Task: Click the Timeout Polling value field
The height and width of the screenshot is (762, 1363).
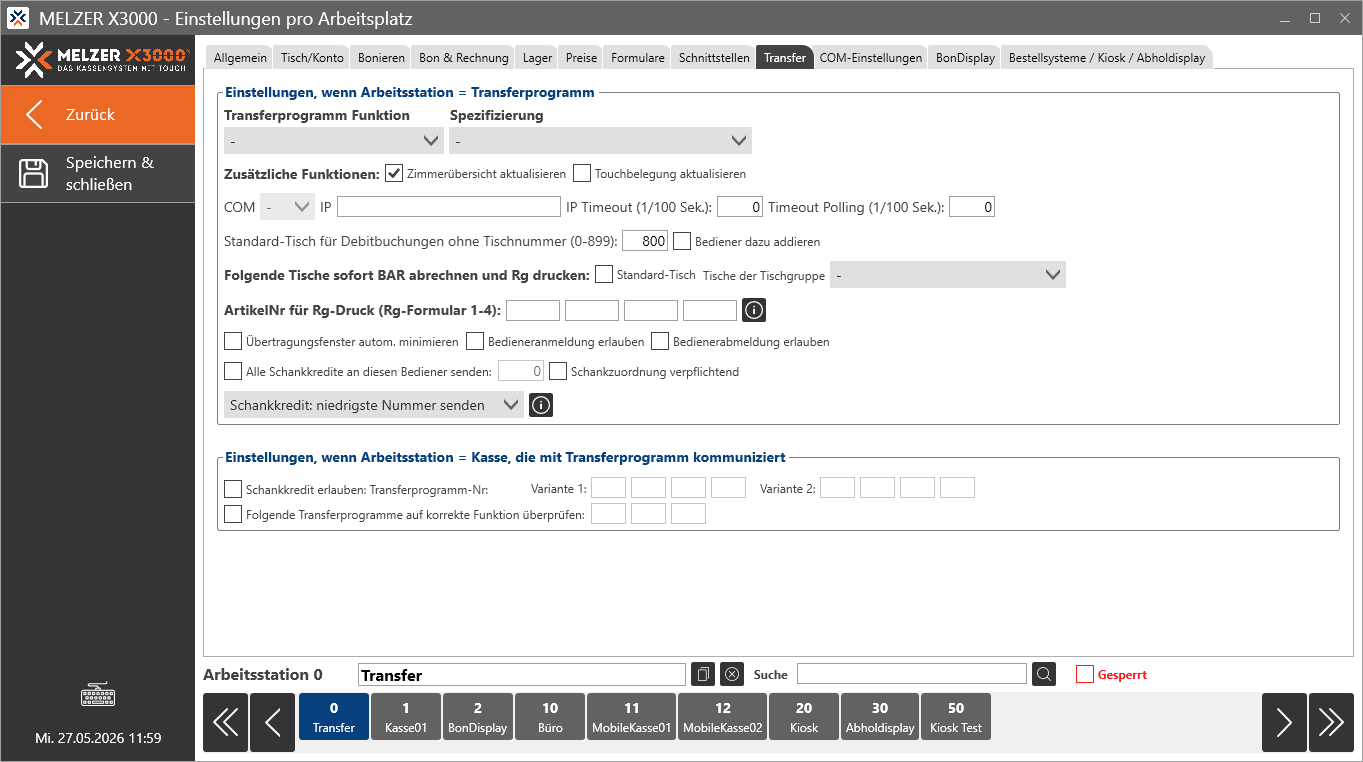Action: [972, 207]
